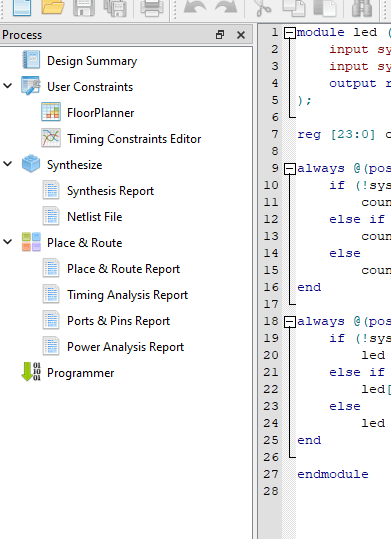Click the Synthesis Report document icon
The width and height of the screenshot is (391, 539).
[x=51, y=190]
